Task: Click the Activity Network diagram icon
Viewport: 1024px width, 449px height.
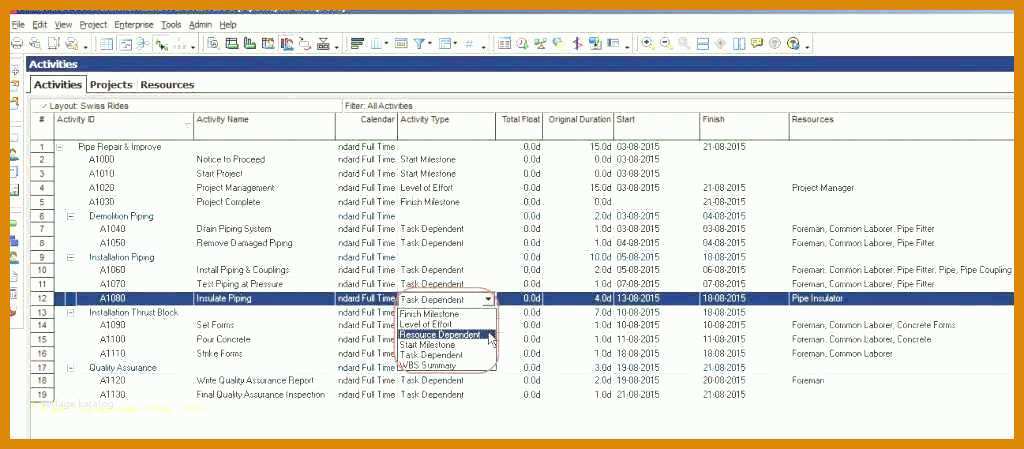Action: (142, 44)
